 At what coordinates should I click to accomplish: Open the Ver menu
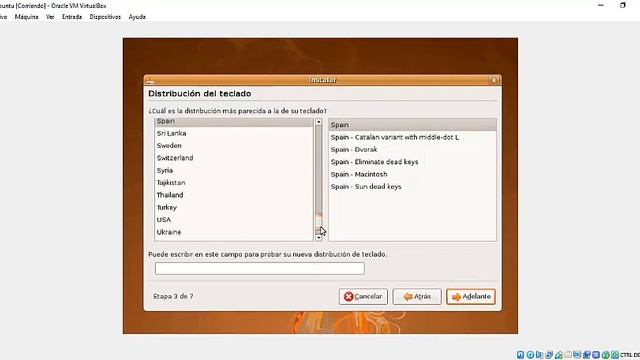pyautogui.click(x=50, y=17)
